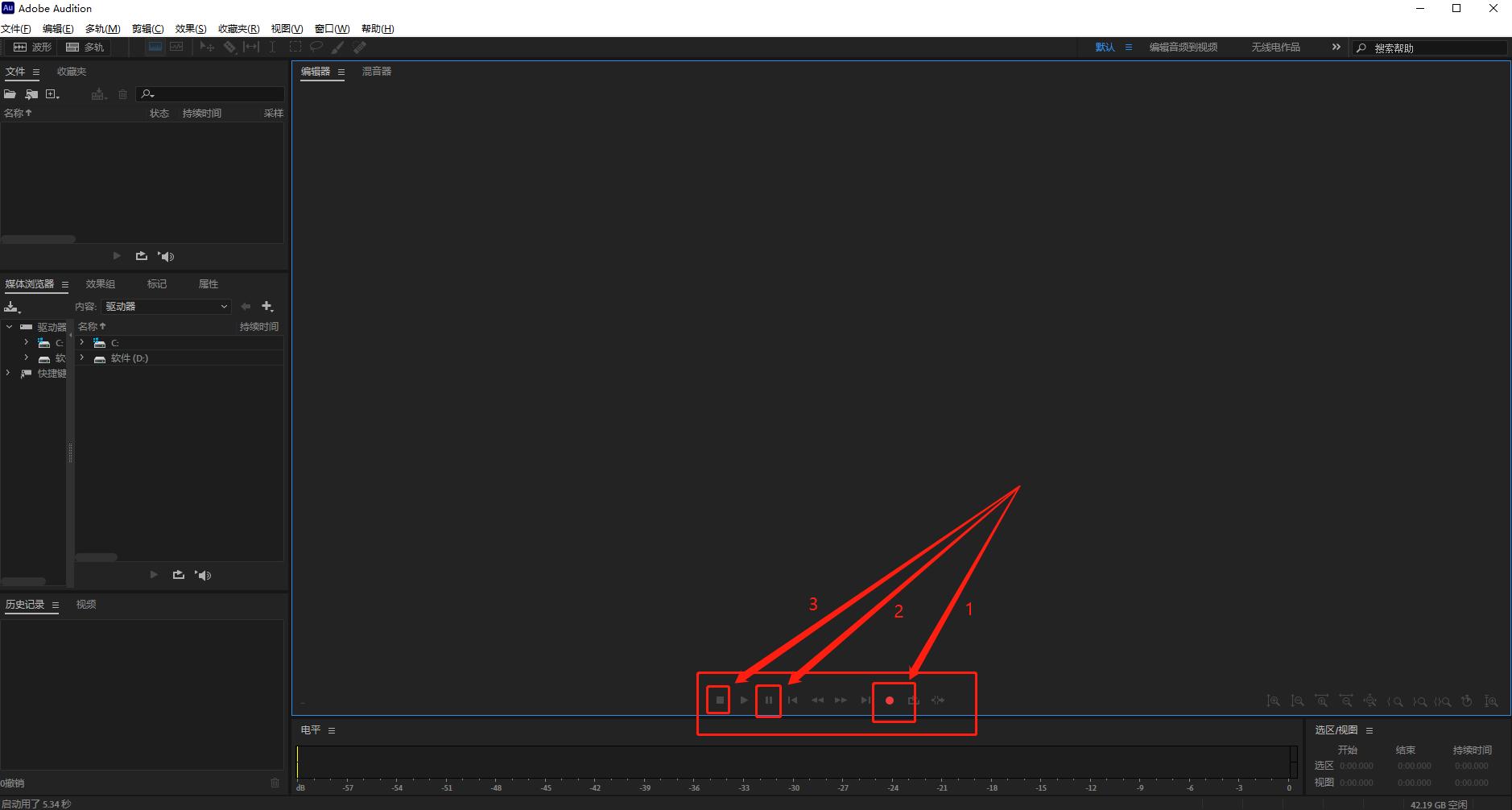1512x810 pixels.
Task: Expand the 快捷键 tree node
Action: (x=9, y=373)
